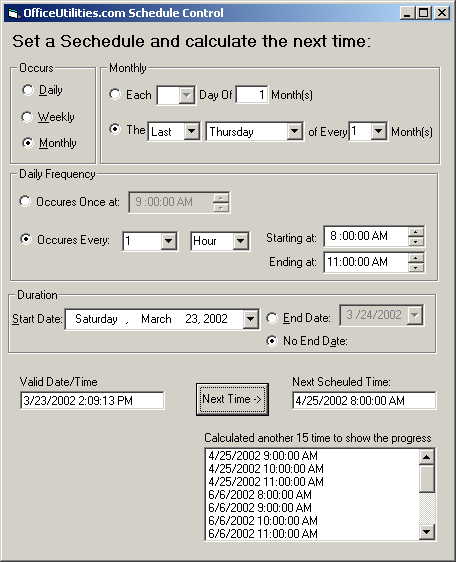This screenshot has height=562, width=456.
Task: Open the Occures Every interval dropdown
Action: coord(168,241)
